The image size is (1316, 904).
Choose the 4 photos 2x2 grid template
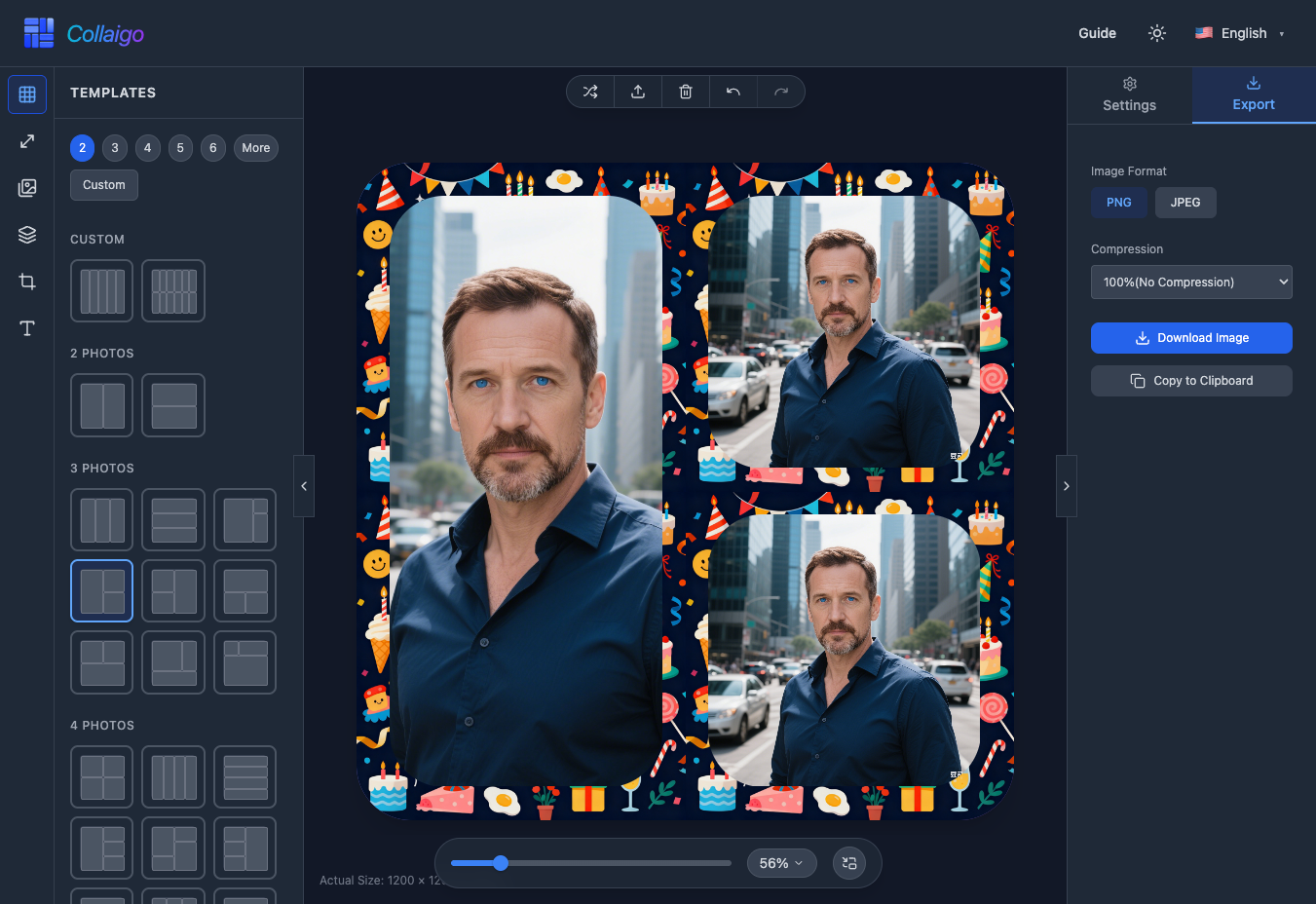click(102, 777)
